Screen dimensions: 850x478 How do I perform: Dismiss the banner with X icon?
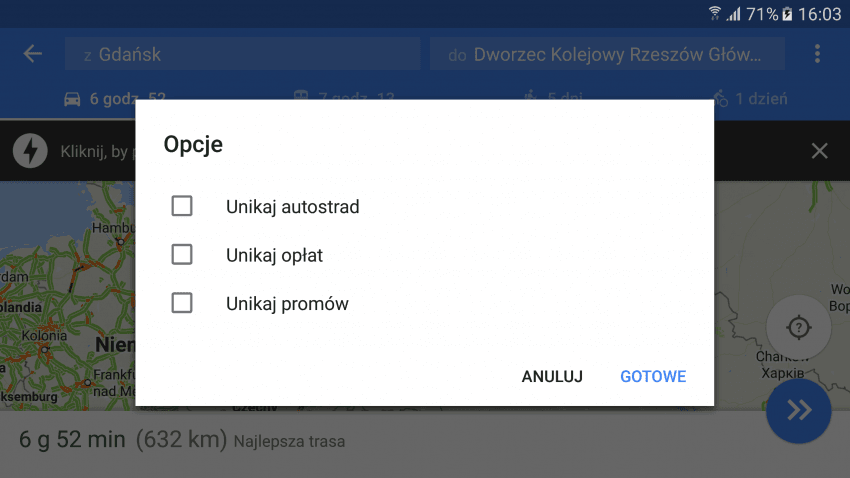click(x=819, y=151)
